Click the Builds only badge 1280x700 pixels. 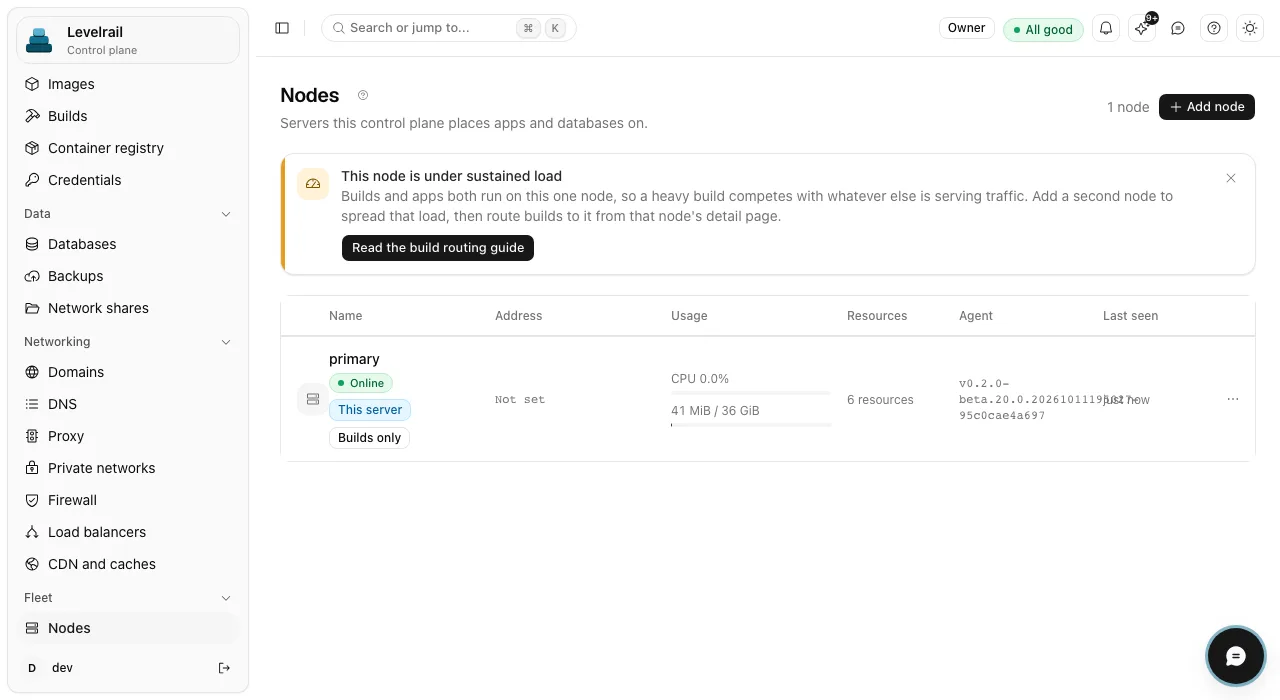point(369,438)
